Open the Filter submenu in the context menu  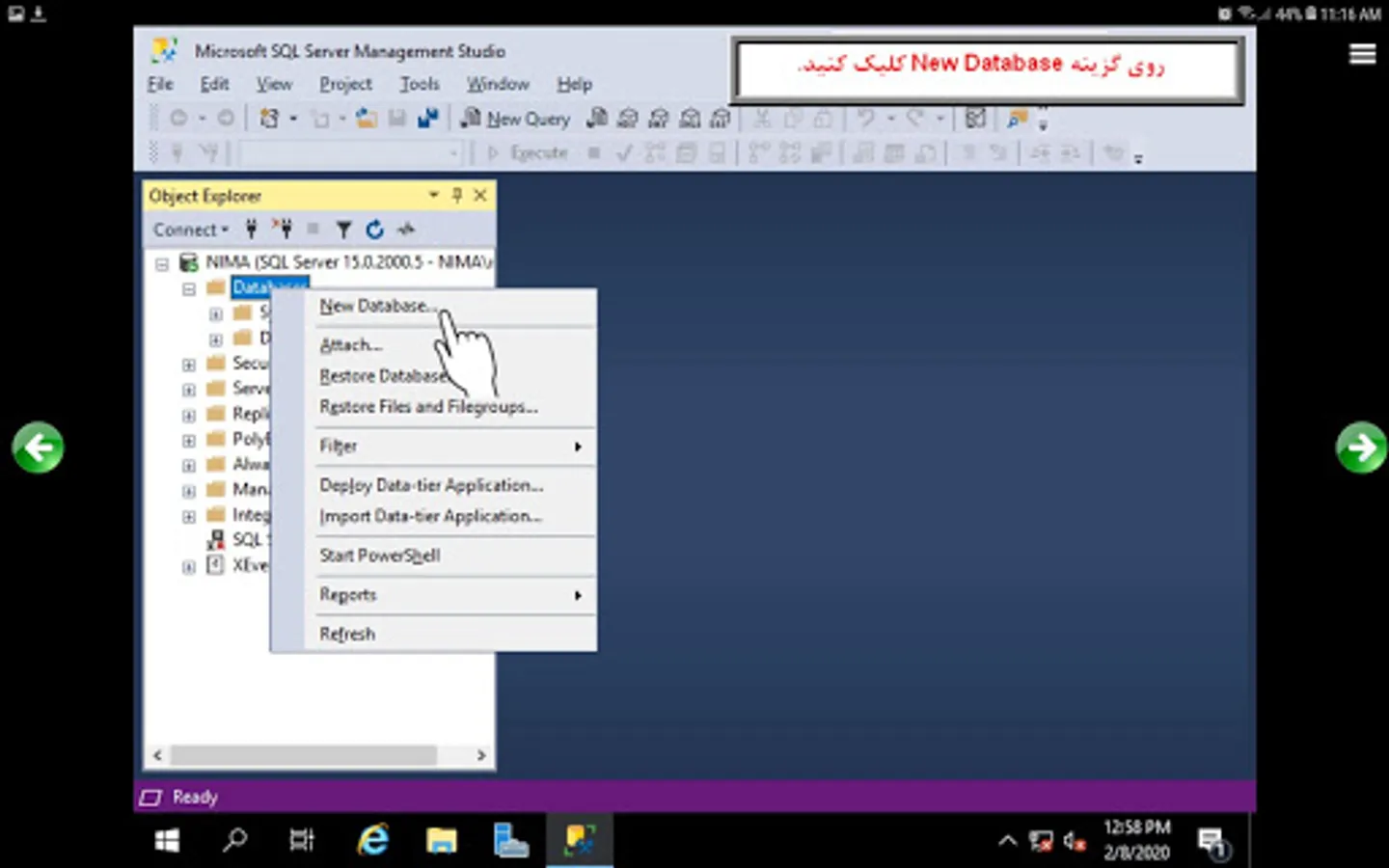pos(450,446)
